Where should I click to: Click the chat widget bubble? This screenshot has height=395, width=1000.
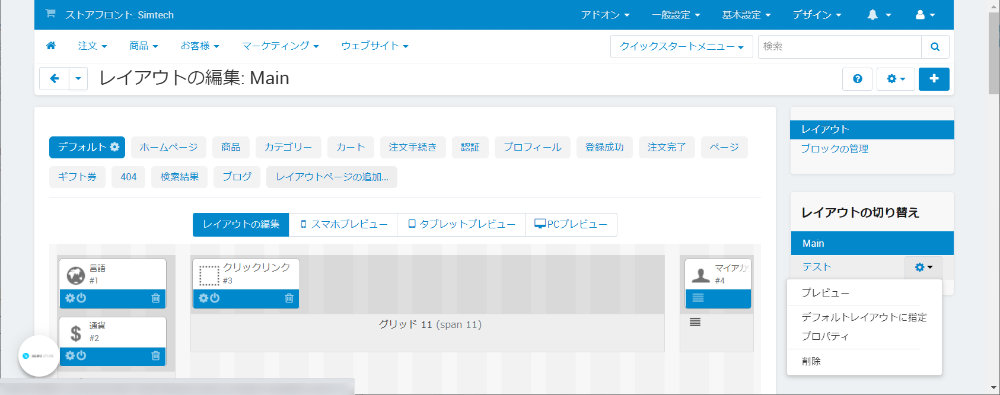pos(39,355)
